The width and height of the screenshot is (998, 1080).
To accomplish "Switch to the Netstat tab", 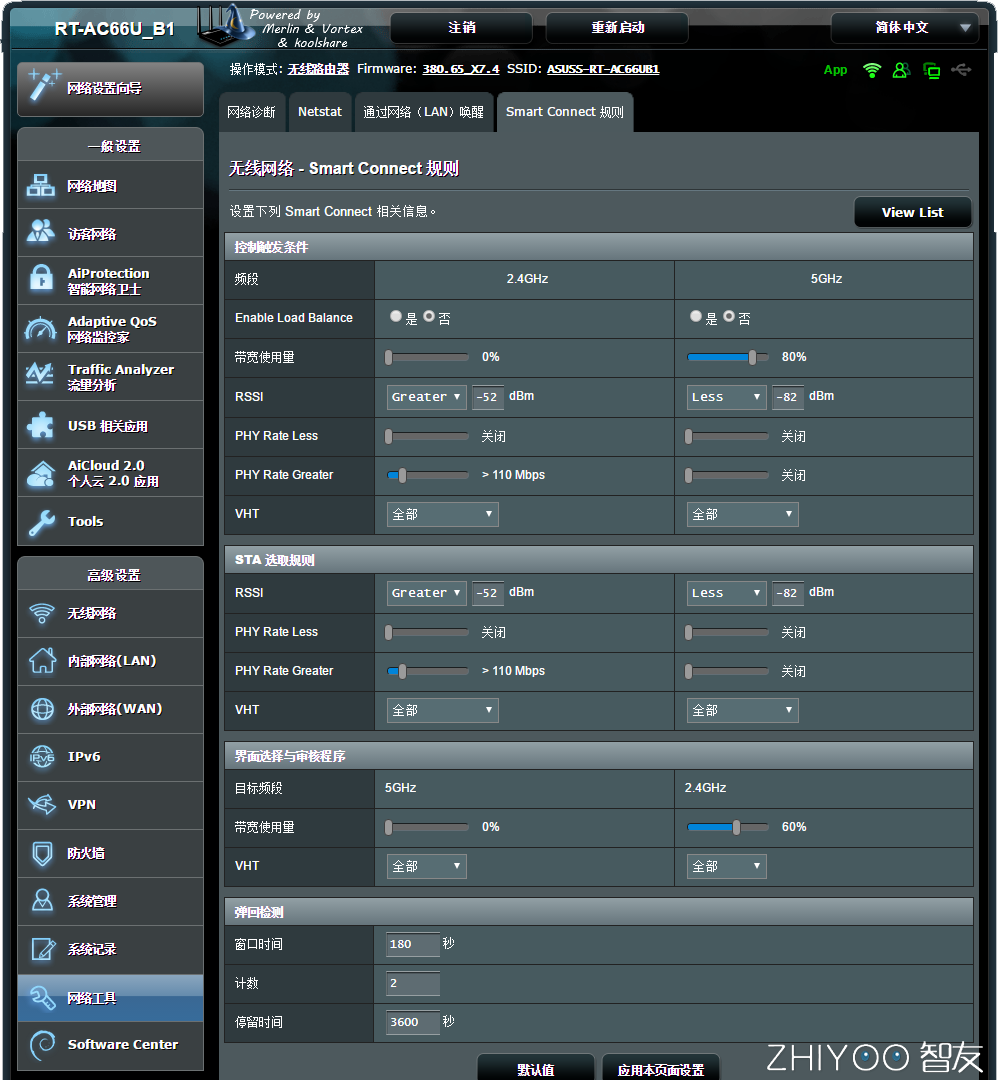I will [320, 112].
